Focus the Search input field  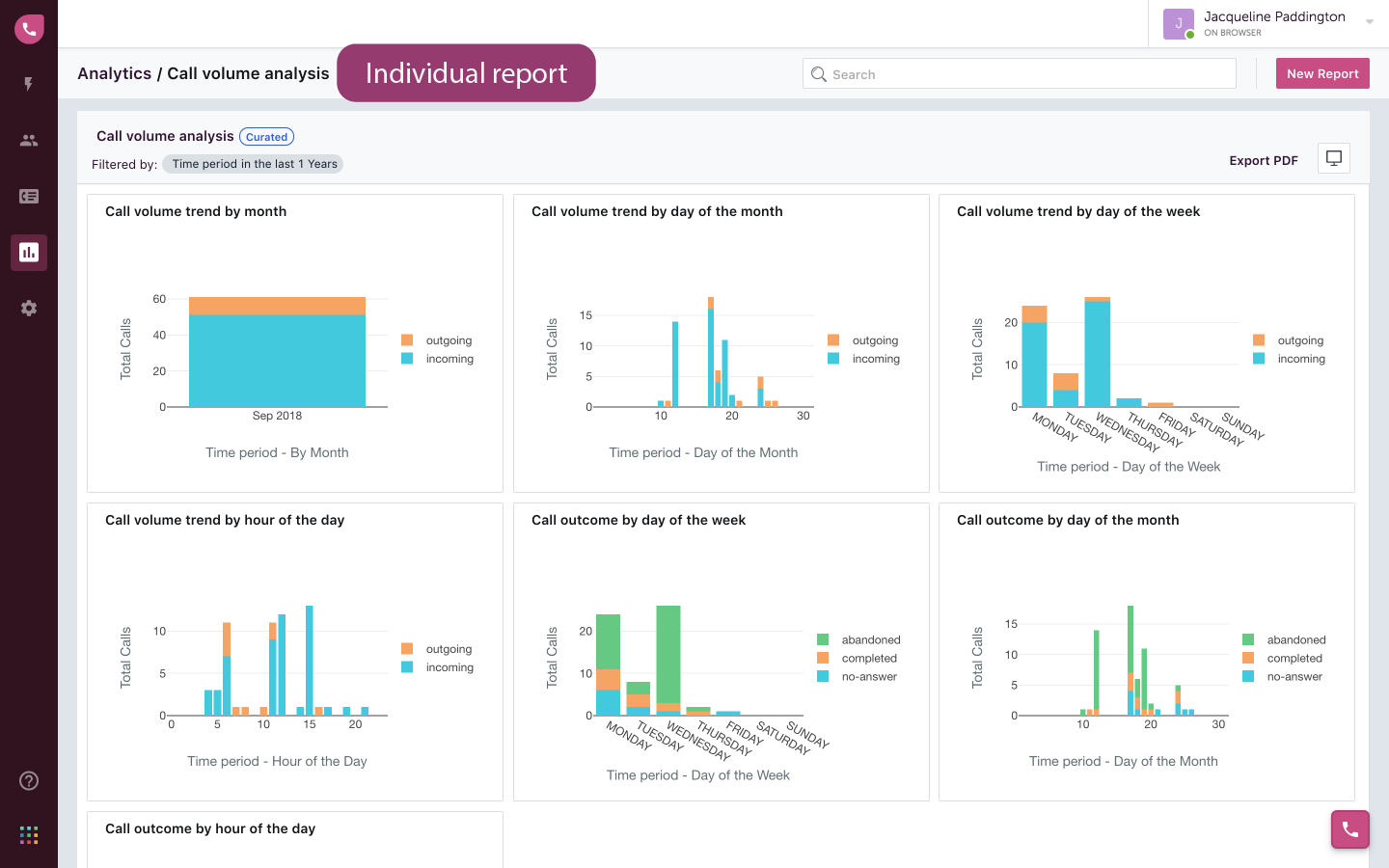1020,73
